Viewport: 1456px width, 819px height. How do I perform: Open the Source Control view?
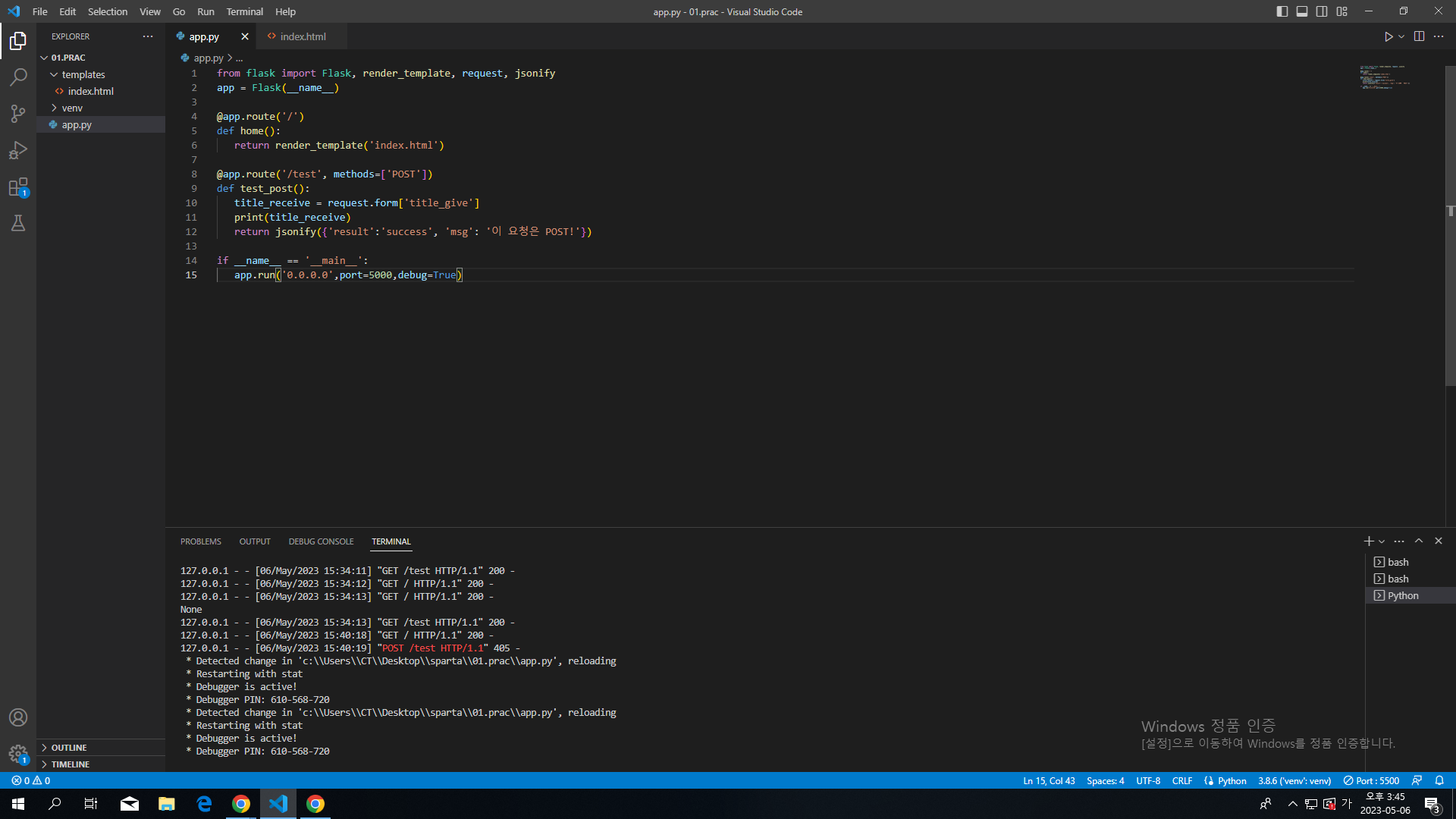point(18,114)
